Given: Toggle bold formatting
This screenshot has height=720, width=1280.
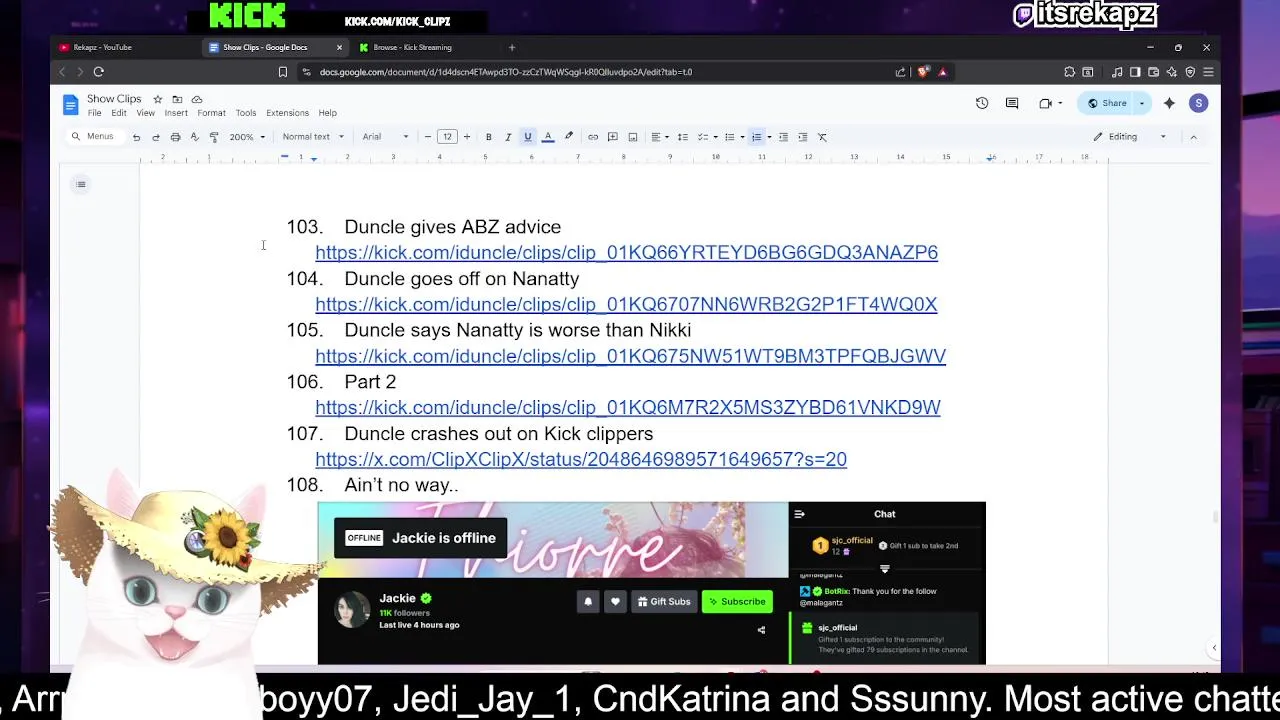Looking at the screenshot, I should coord(488,137).
